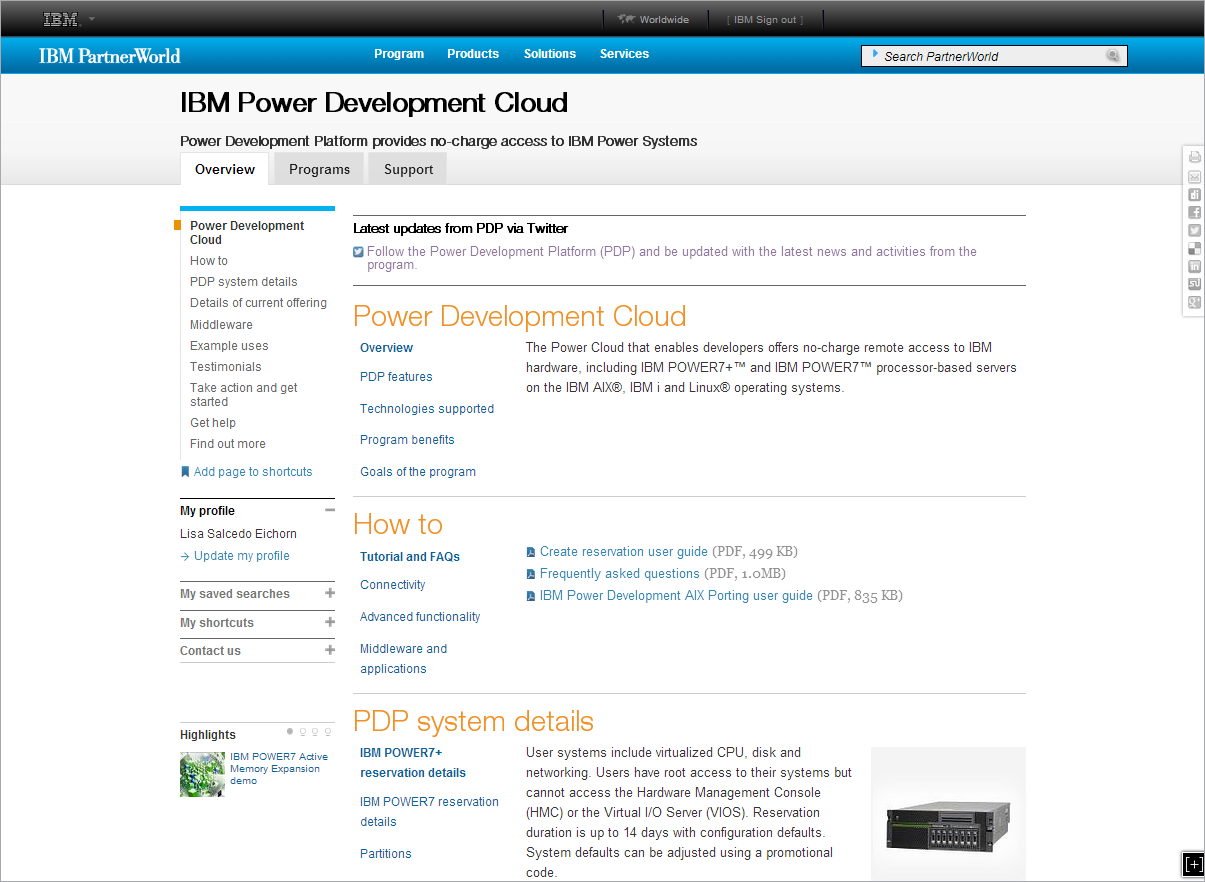The image size is (1205, 882).
Task: Share page on Google Plus
Action: pos(1194,302)
